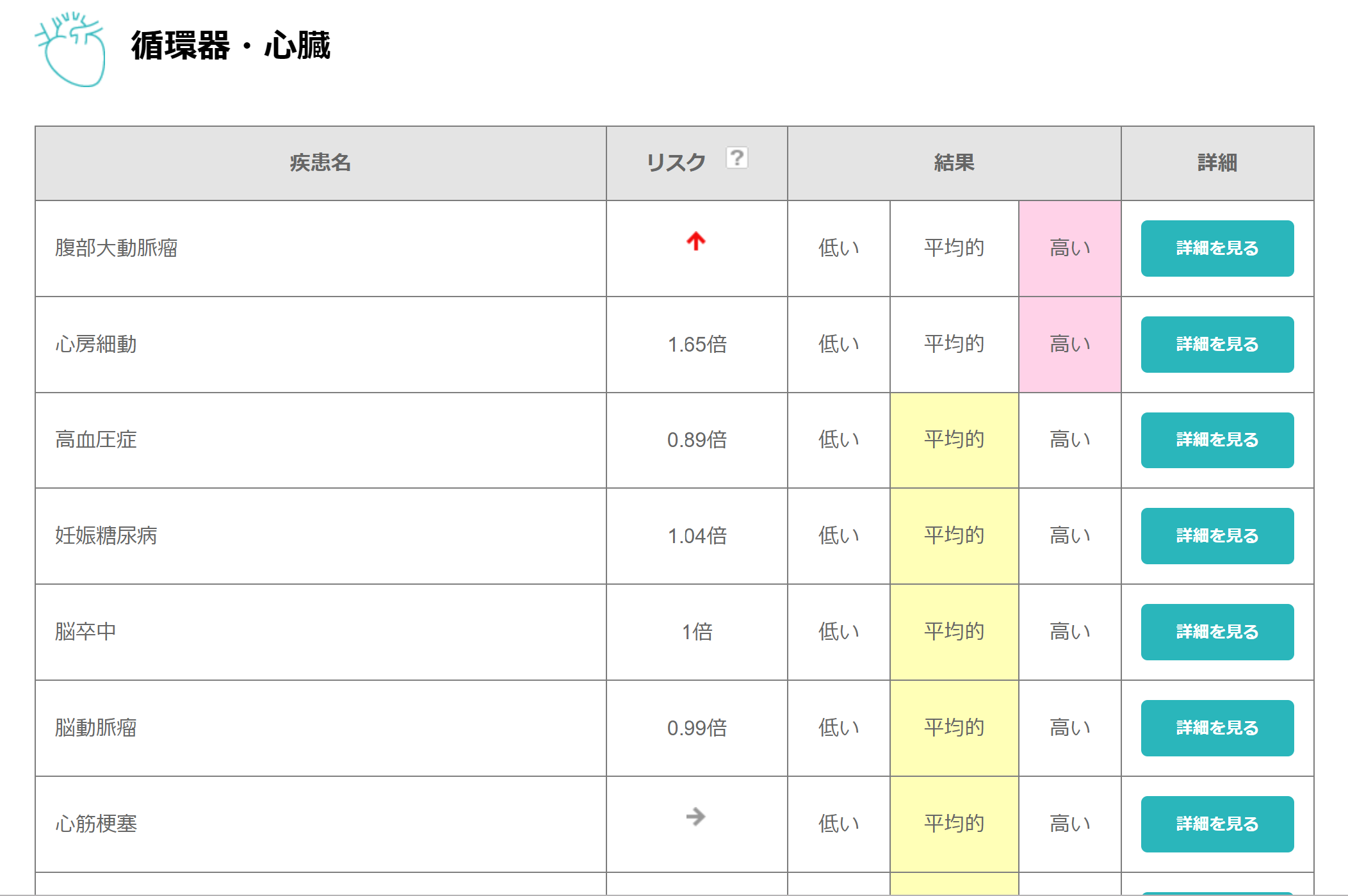Screen dimensions: 1348x896
Task: Open 詳細を見る for 心房細動
Action: point(1217,345)
